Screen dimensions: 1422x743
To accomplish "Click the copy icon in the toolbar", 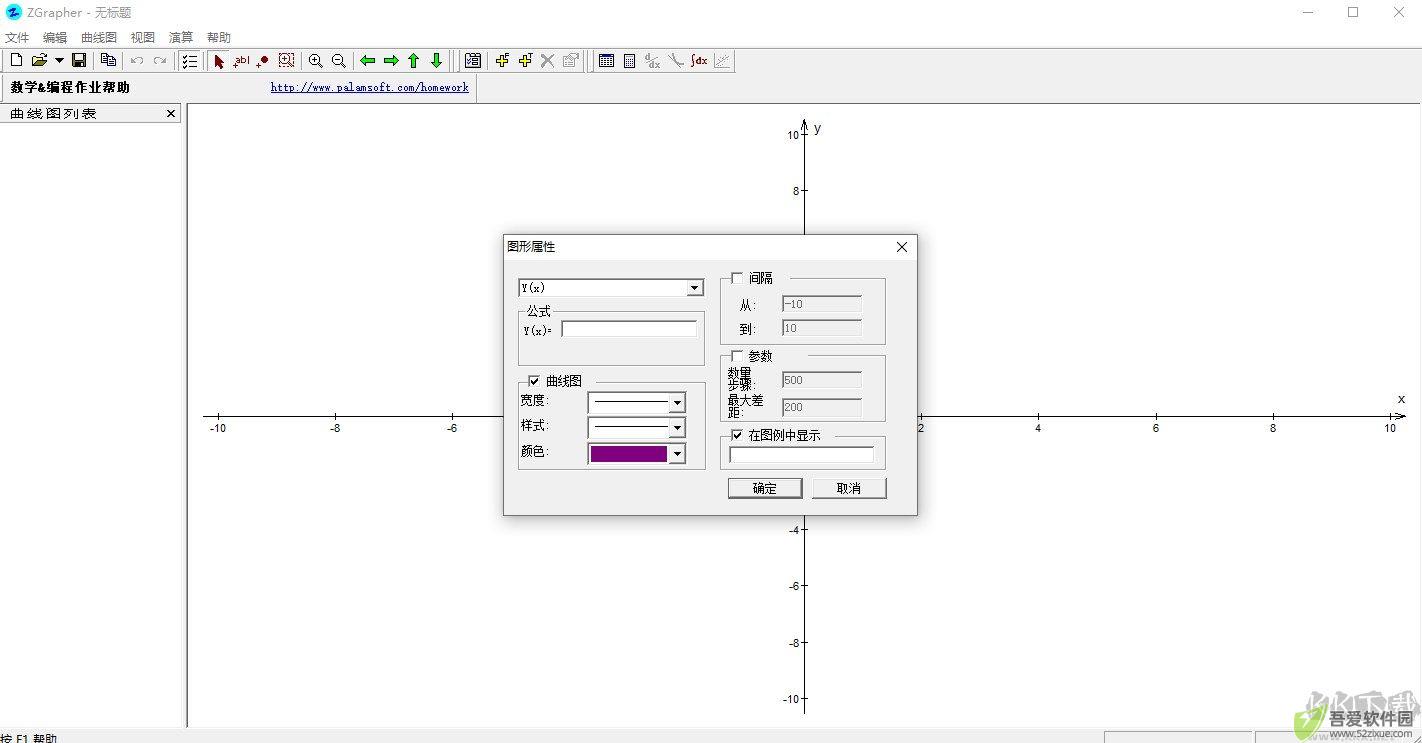I will click(108, 61).
